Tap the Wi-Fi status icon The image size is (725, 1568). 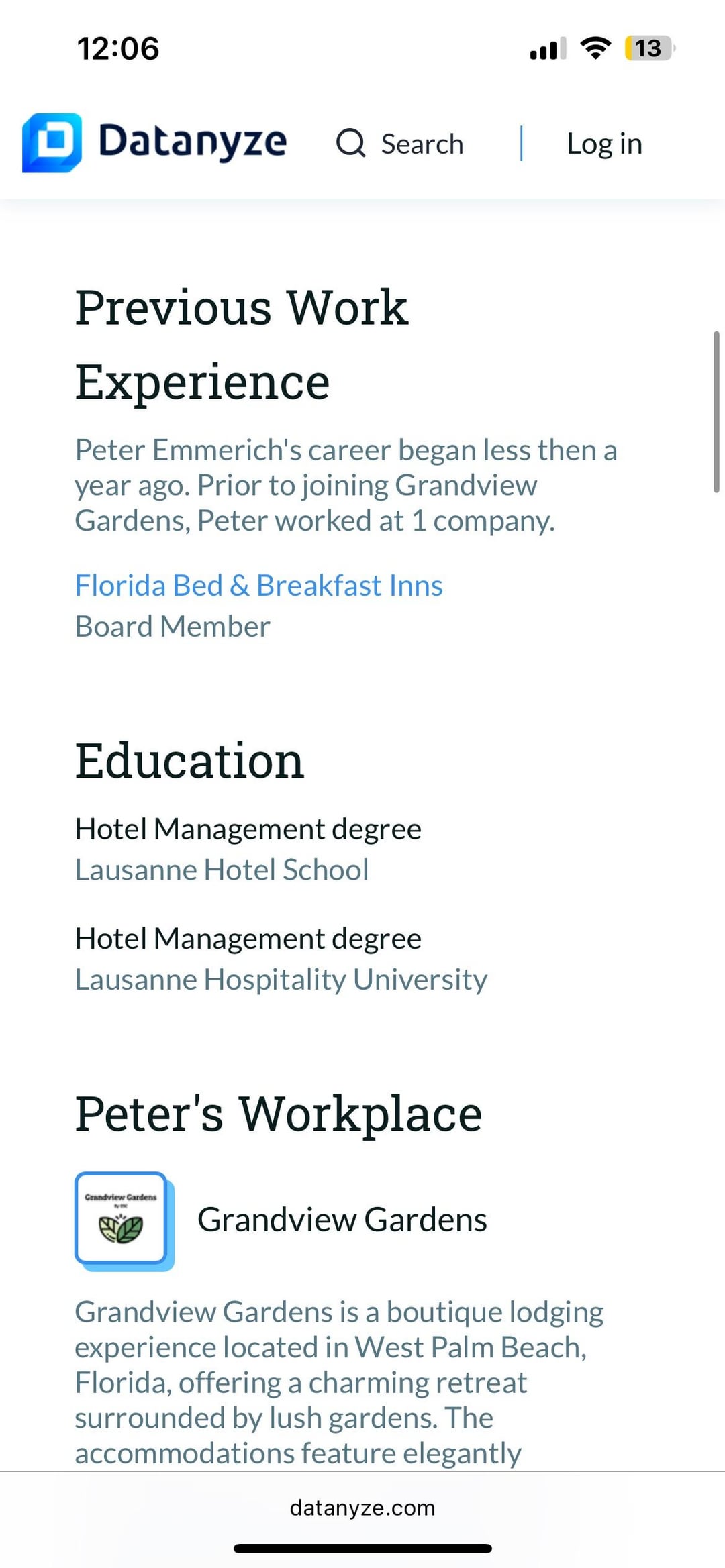click(x=595, y=48)
